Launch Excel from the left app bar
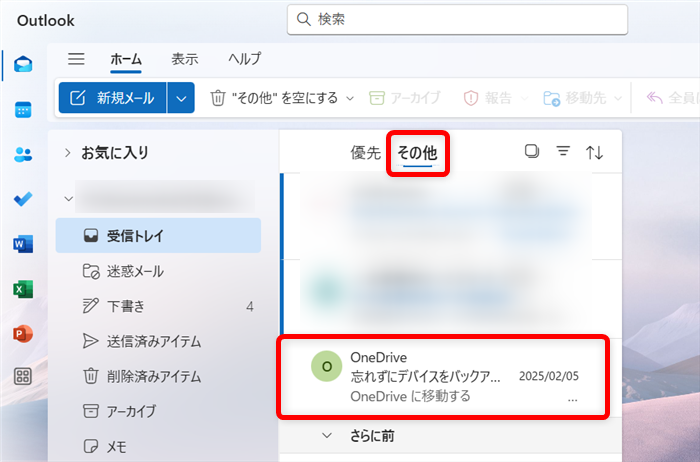 (23, 288)
